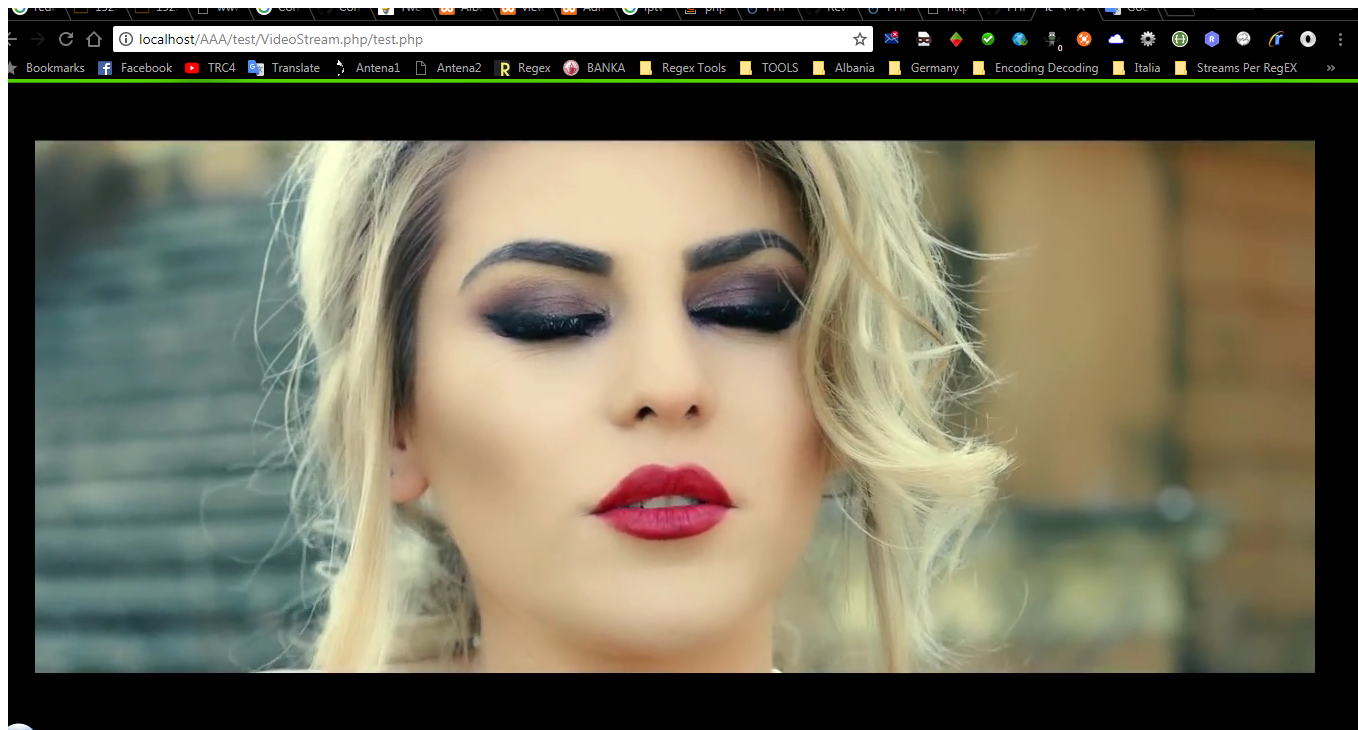
Task: Expand the Italia bookmark folder
Action: click(x=1136, y=68)
